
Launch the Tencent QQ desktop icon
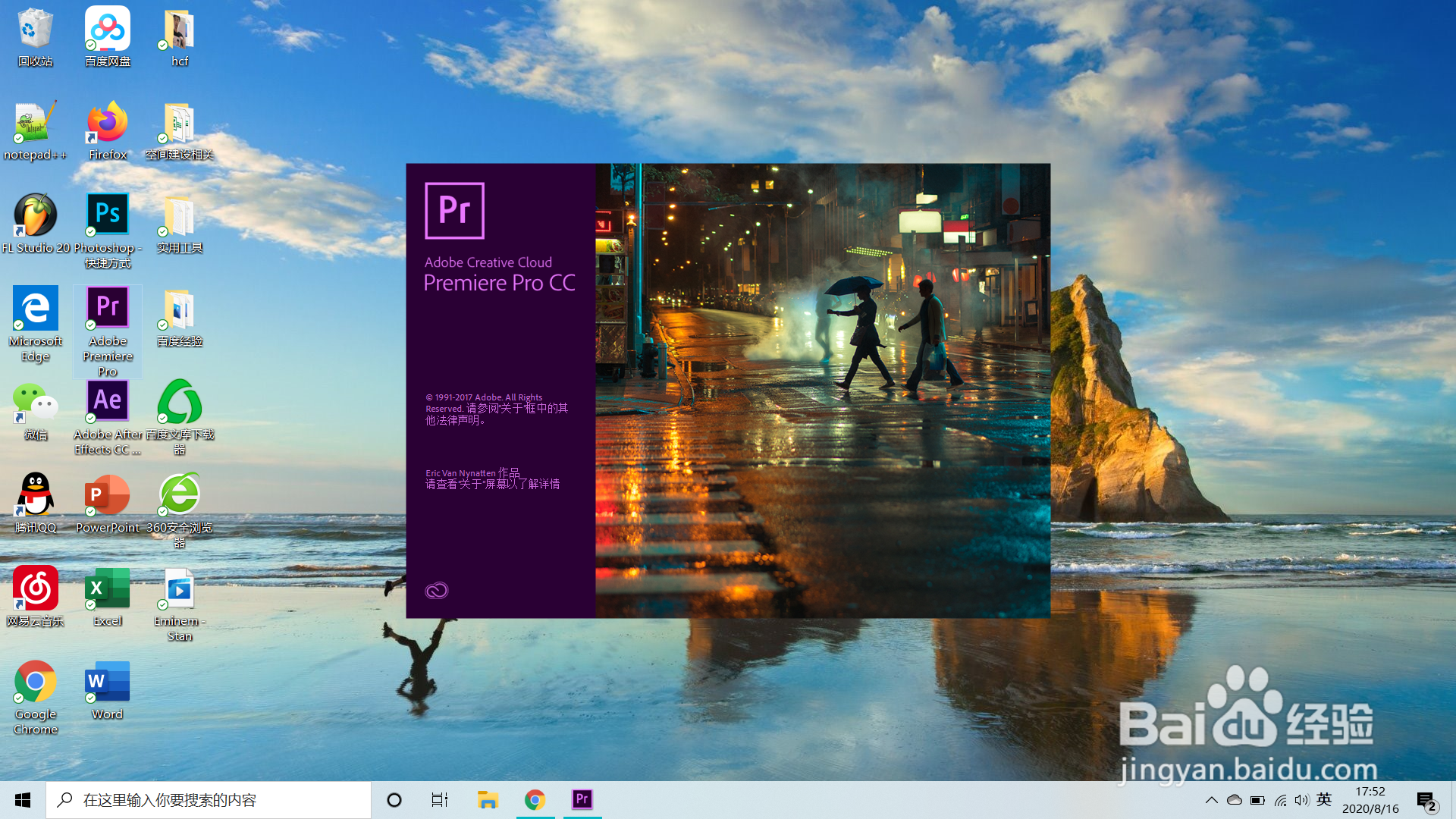35,504
